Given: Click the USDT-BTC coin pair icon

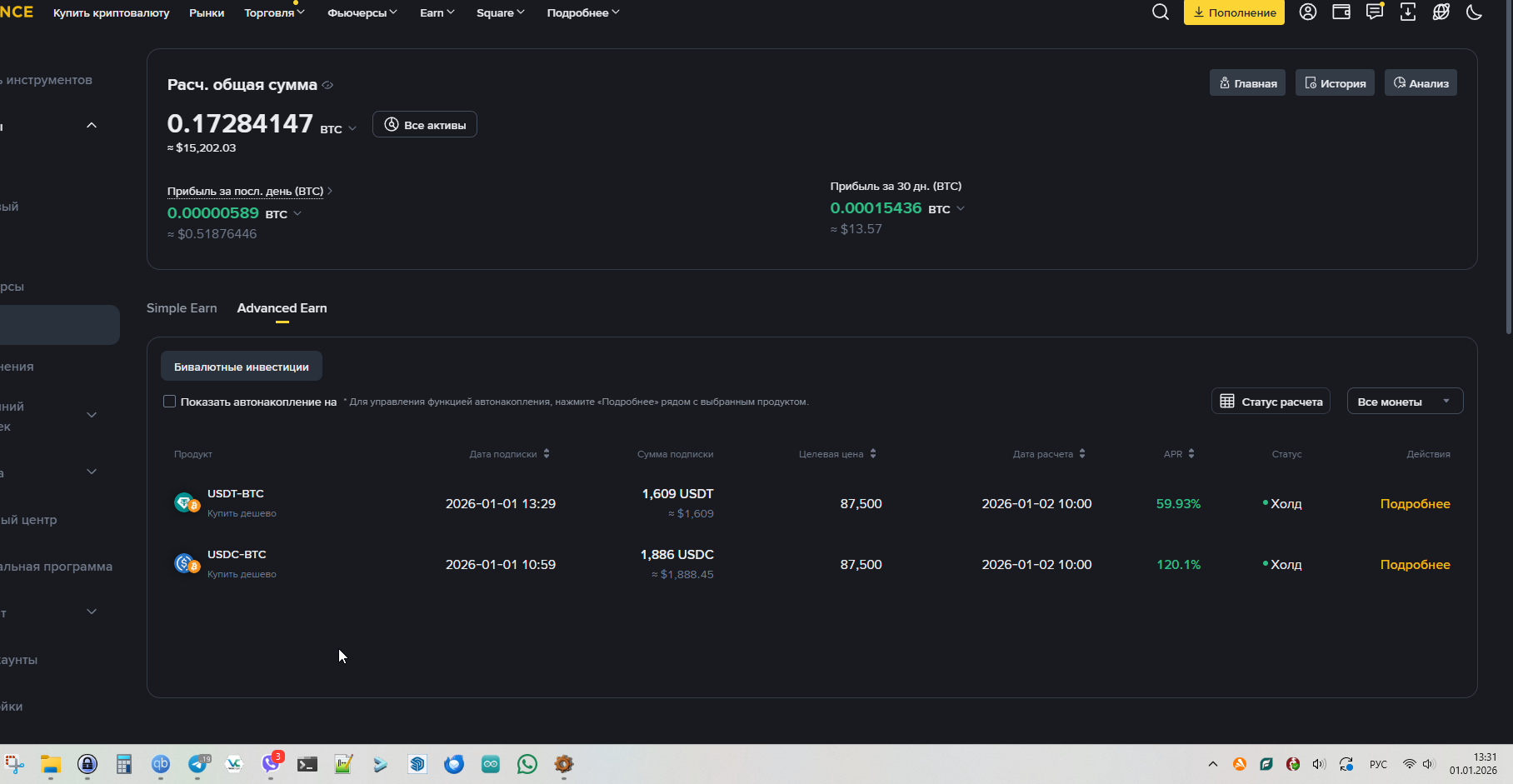Looking at the screenshot, I should 187,502.
